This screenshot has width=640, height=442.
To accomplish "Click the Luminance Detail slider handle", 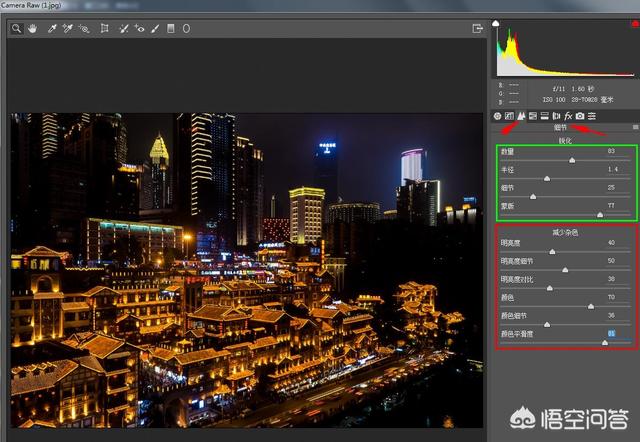I will coord(565,270).
